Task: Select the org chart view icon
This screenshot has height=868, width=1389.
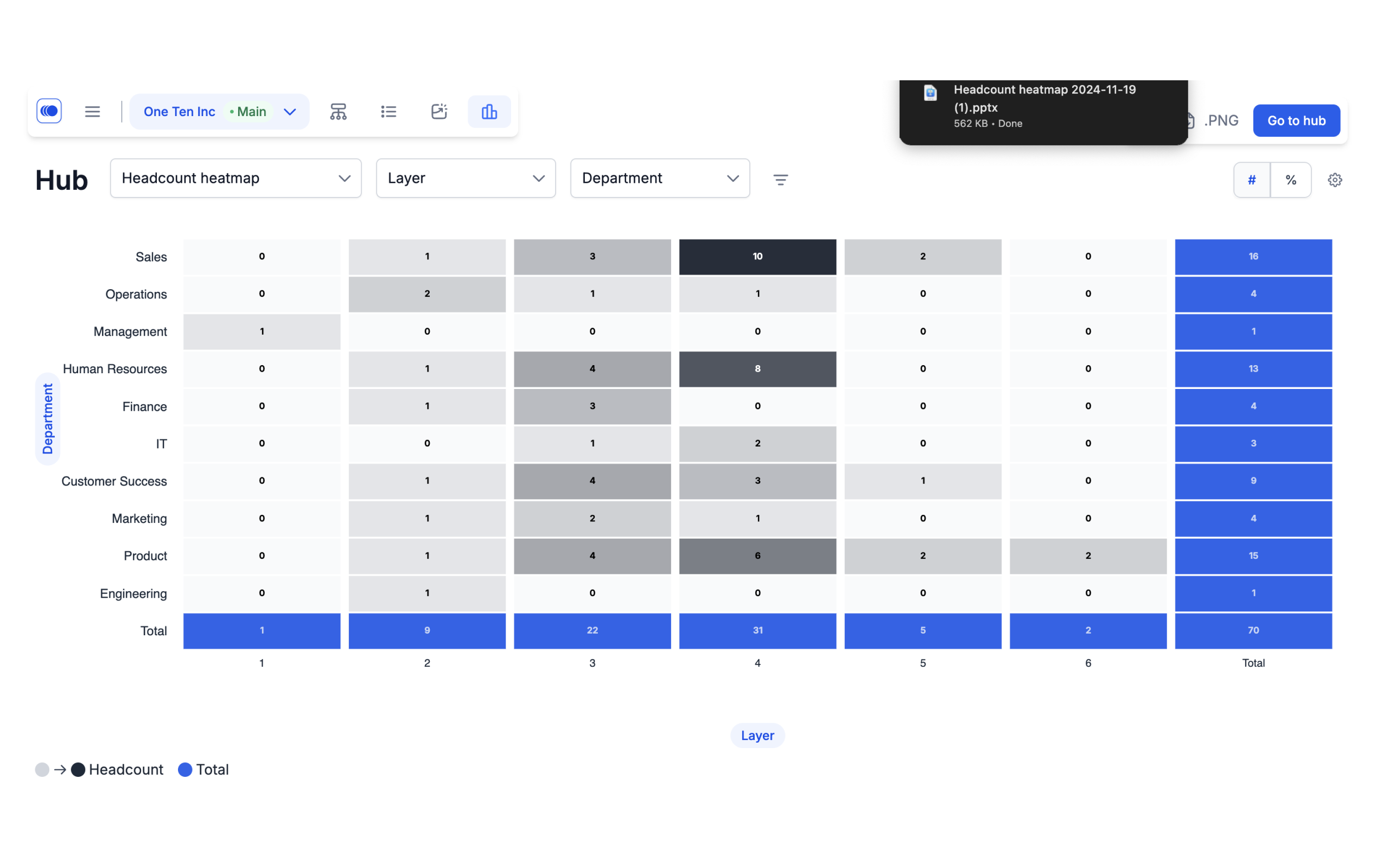Action: [x=339, y=111]
